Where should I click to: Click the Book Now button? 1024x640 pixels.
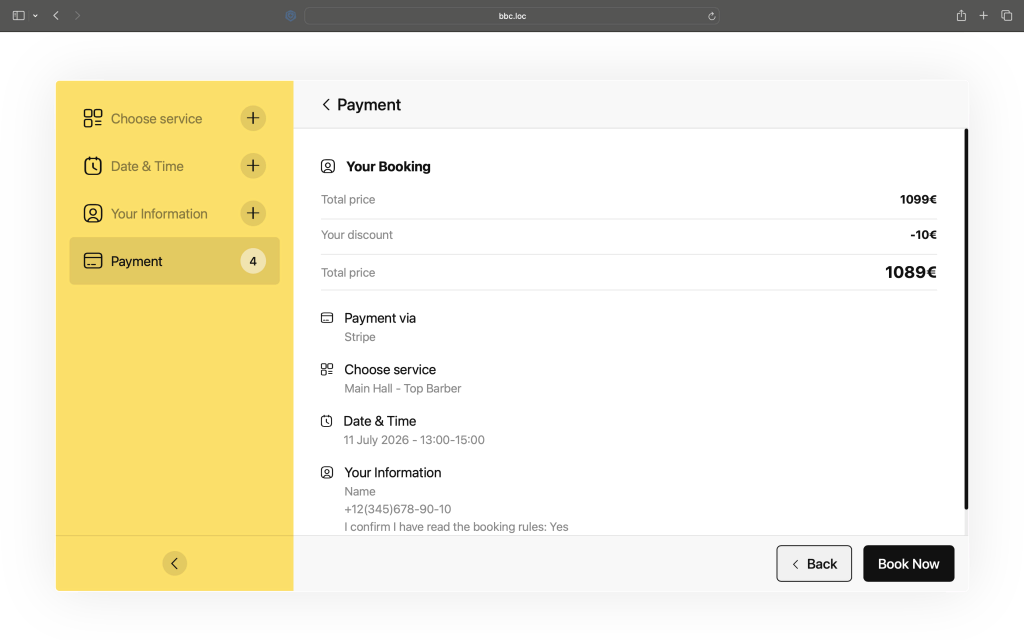click(x=908, y=564)
